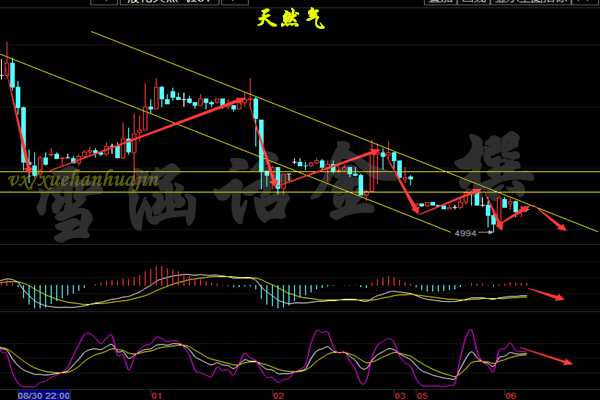This screenshot has height=400, width=600.
Task: Click the 06 date marker on the time axis
Action: (x=511, y=395)
